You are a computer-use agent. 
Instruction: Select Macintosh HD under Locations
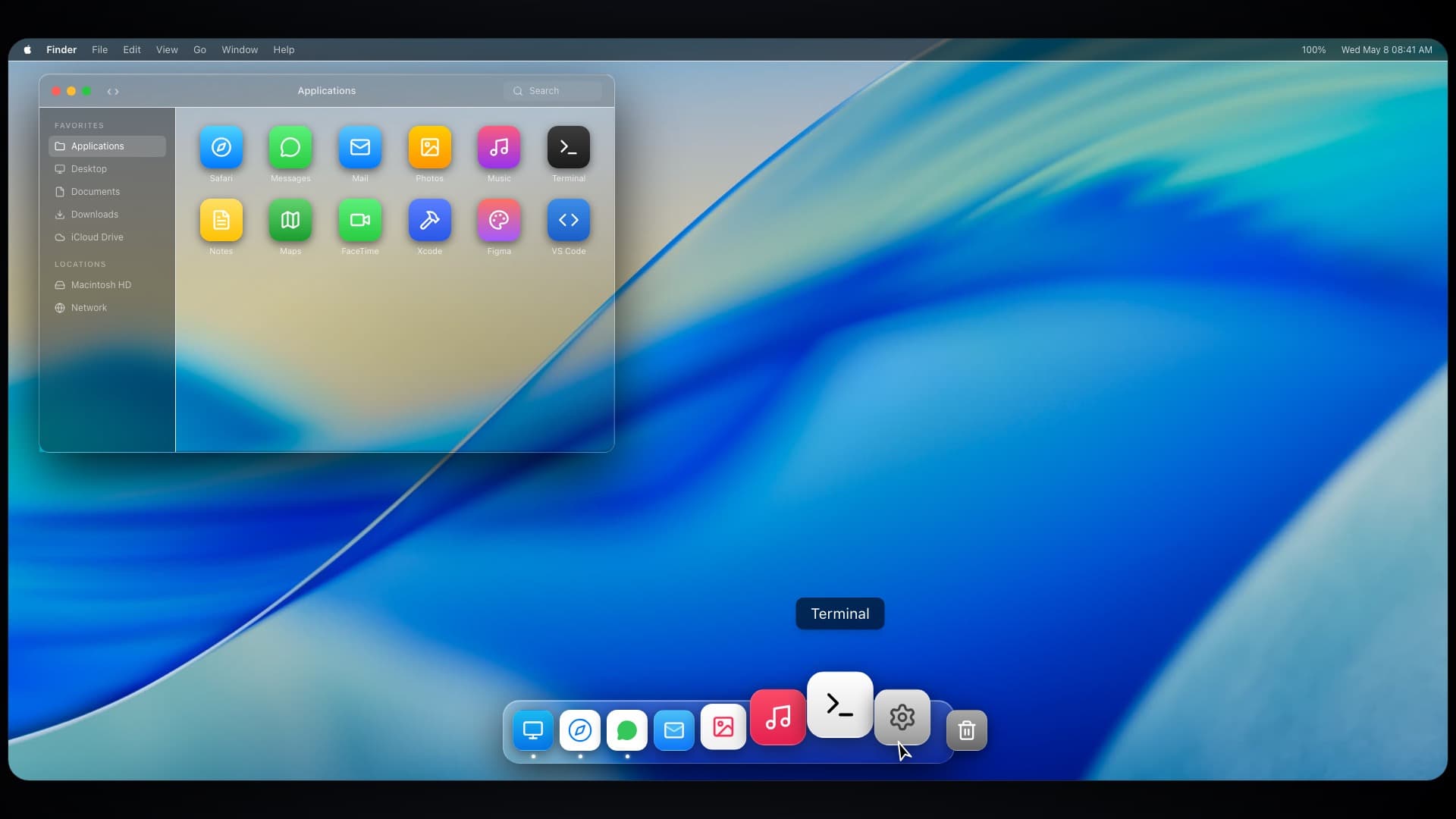[x=107, y=285]
